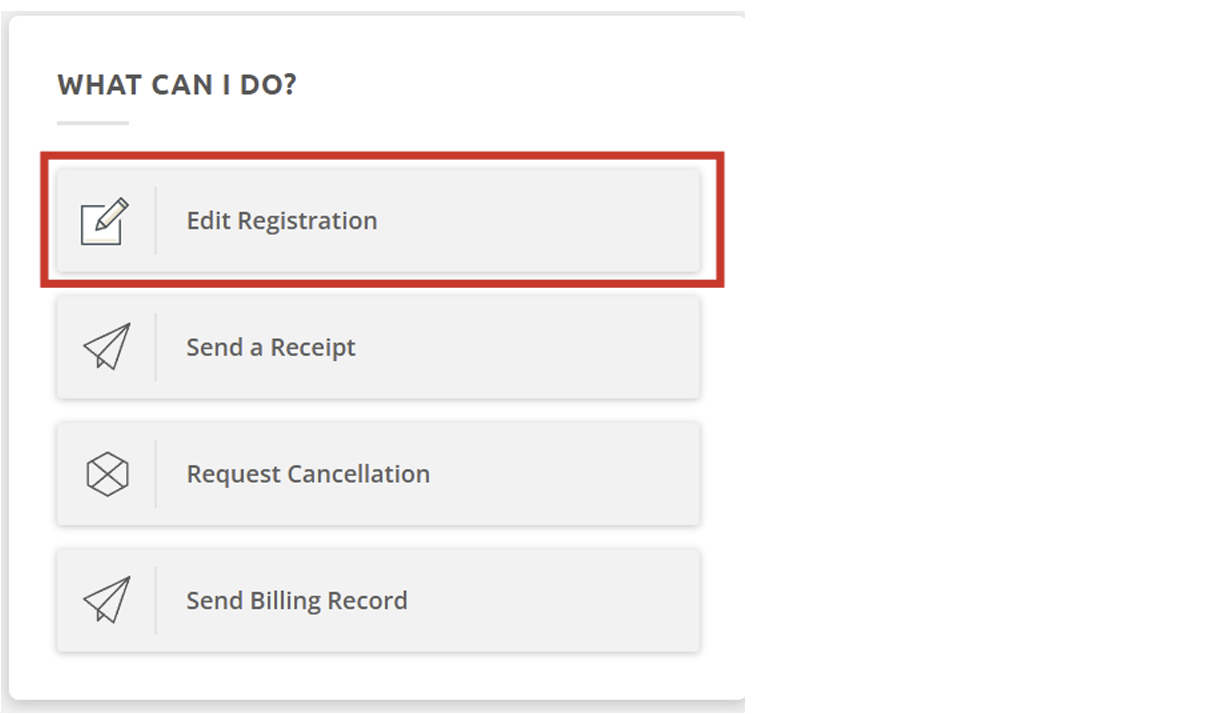Viewport: 1229px width, 714px height.
Task: Click the "Send a Receipt" text label
Action: pyautogui.click(x=271, y=348)
